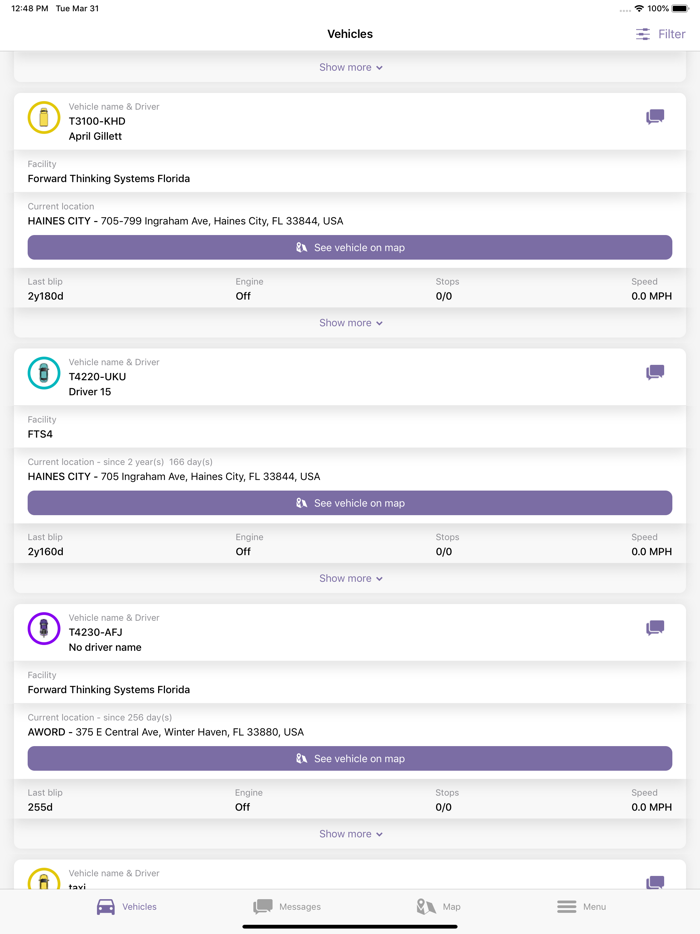Expand Show more for T4230-AFJ

(x=350, y=833)
